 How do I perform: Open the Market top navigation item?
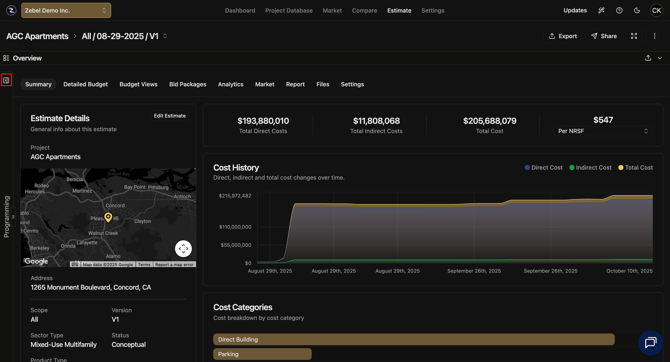[332, 11]
